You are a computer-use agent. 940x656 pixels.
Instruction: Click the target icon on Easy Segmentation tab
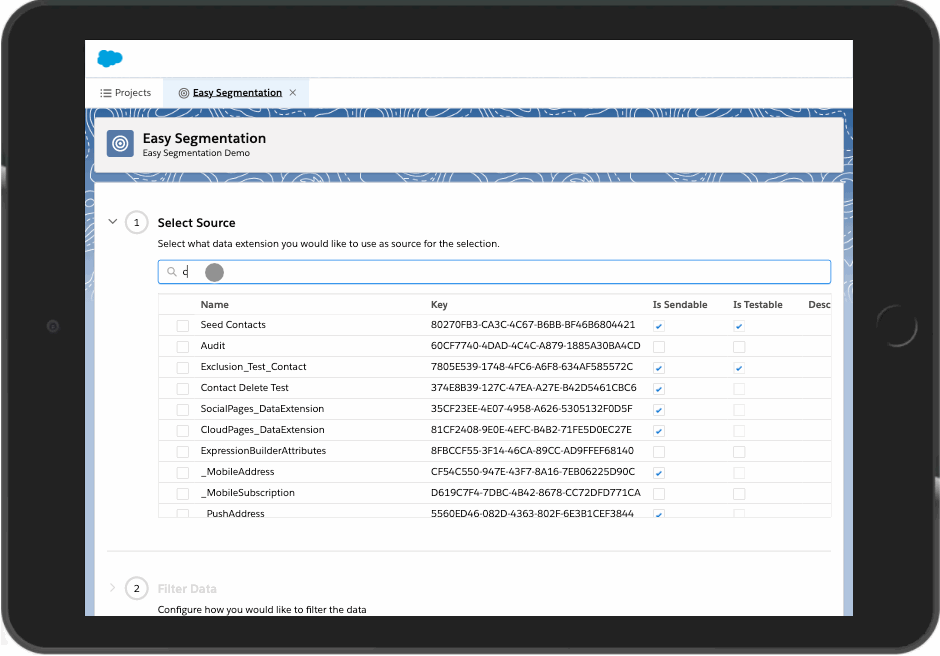[x=183, y=93]
